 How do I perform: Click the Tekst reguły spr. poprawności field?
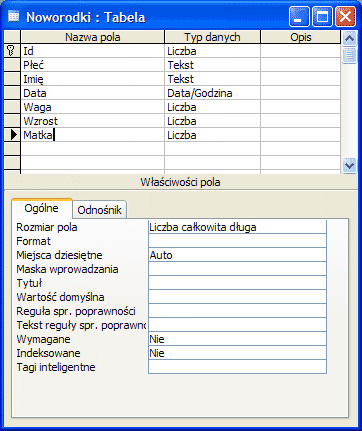tap(237, 325)
